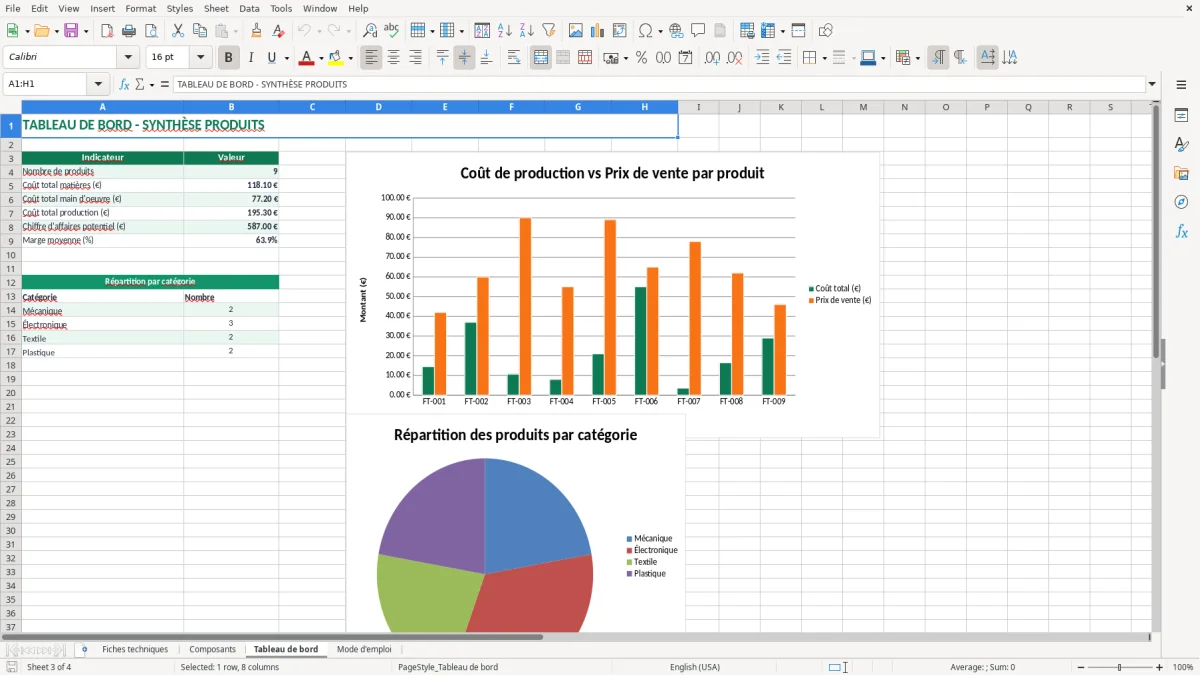The width and height of the screenshot is (1200, 675).
Task: Open Font Name dropdown arrow
Action: pos(128,58)
